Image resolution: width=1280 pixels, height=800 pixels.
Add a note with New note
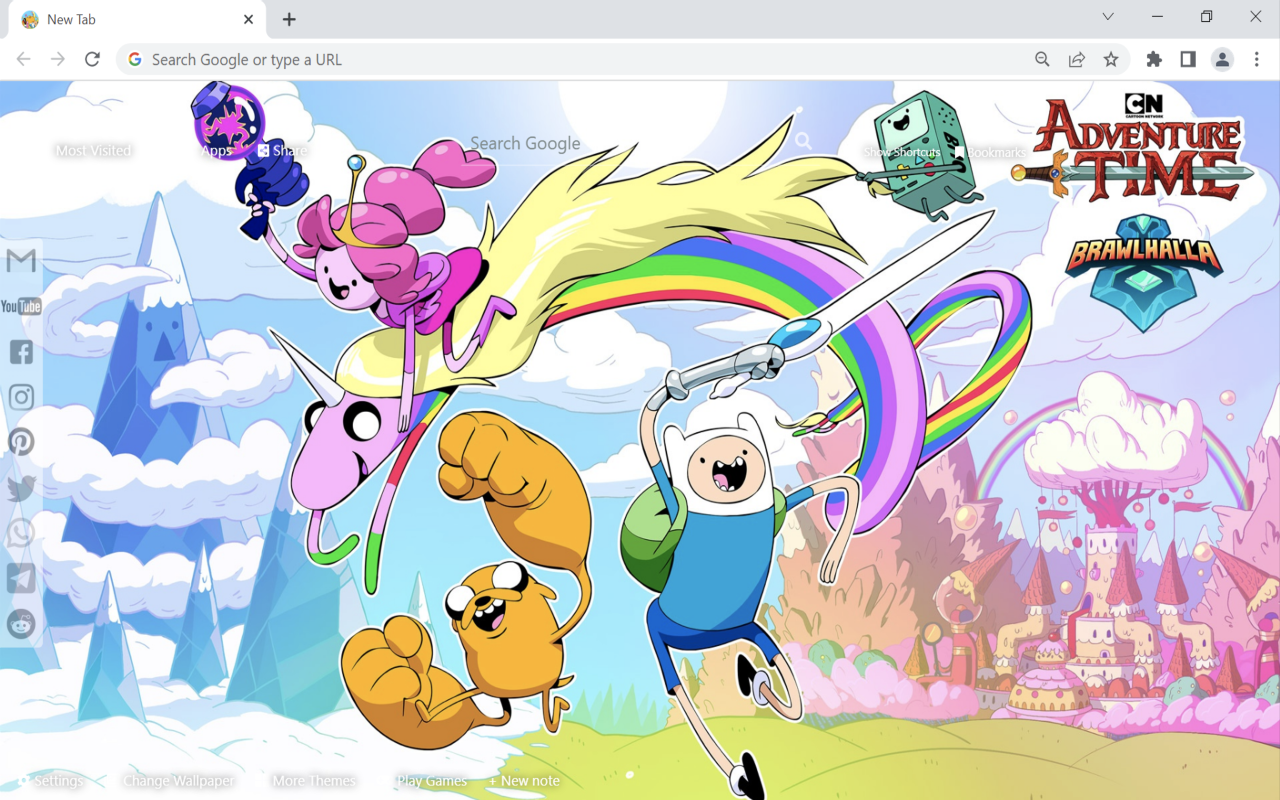tap(524, 781)
